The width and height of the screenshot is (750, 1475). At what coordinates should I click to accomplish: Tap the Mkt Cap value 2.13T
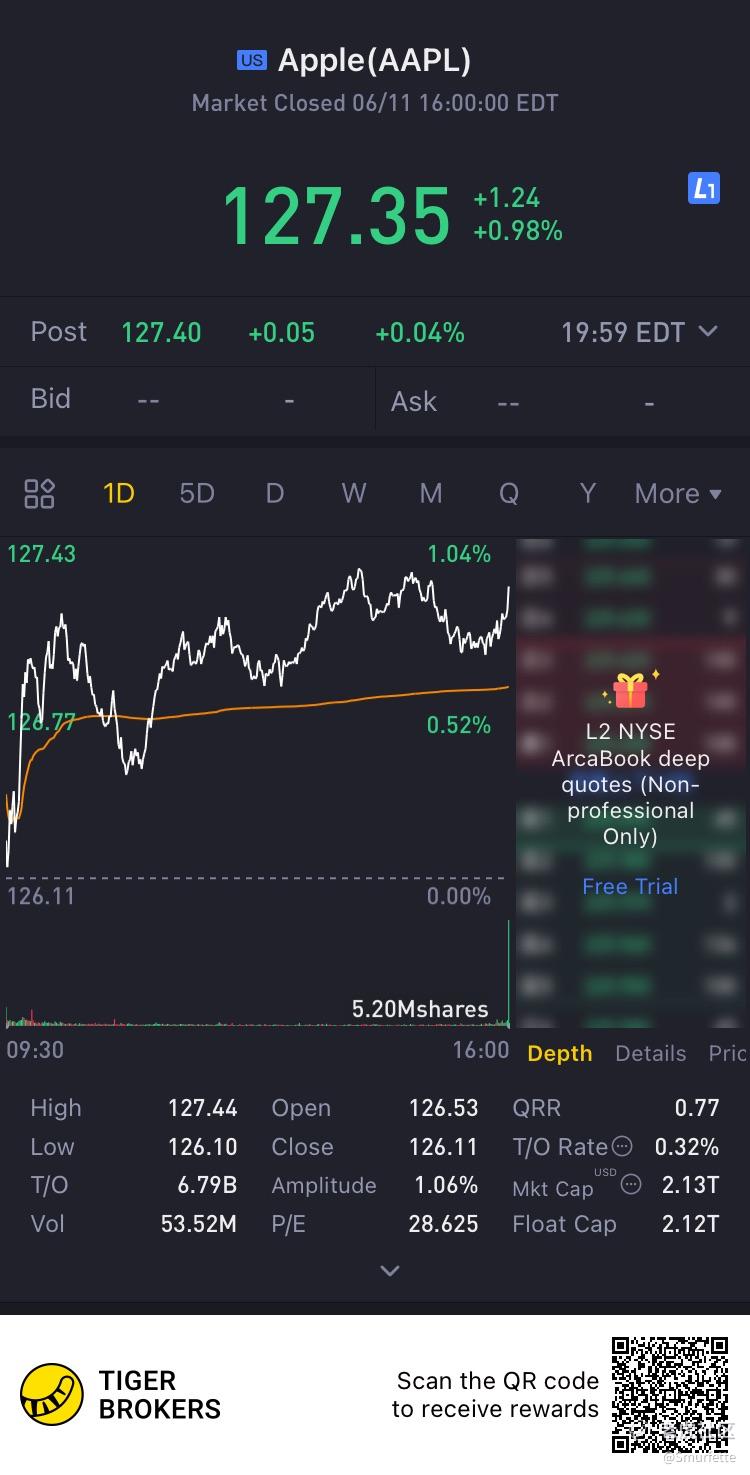click(691, 1185)
